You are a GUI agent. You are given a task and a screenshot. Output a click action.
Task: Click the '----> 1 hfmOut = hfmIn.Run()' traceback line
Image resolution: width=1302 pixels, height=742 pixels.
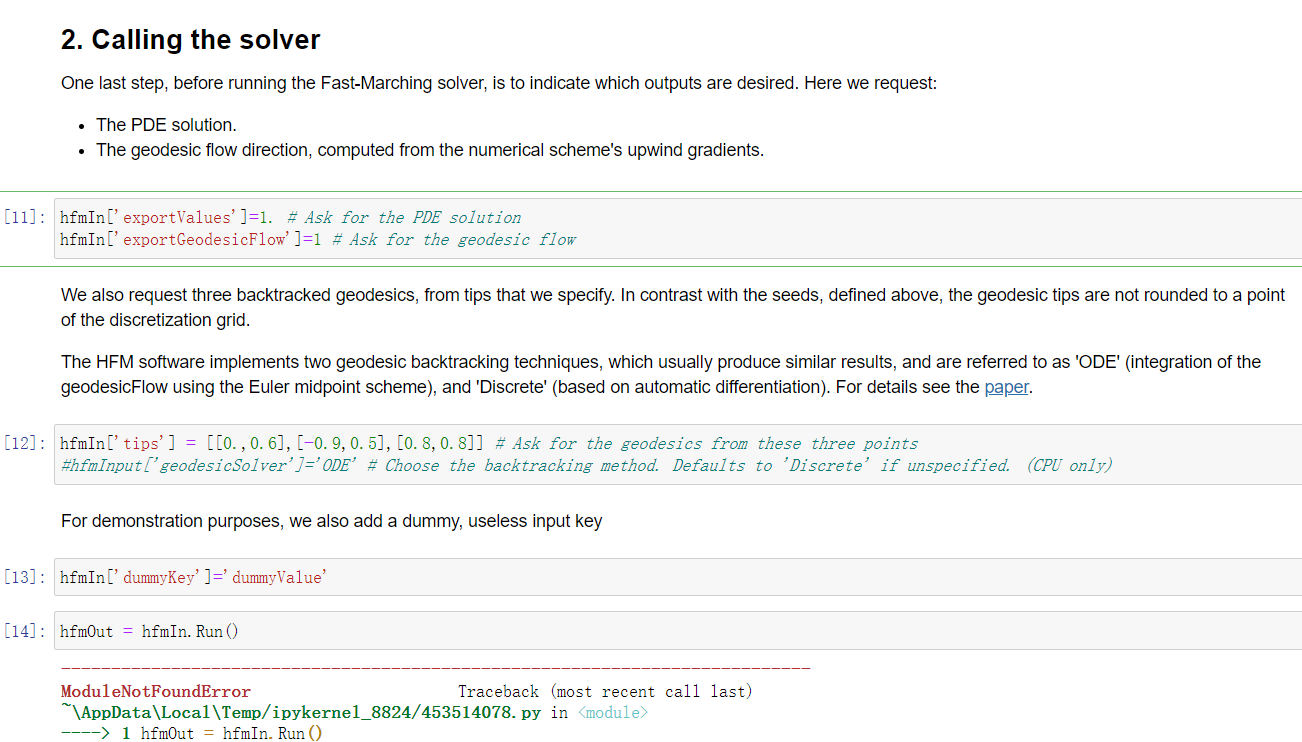192,734
